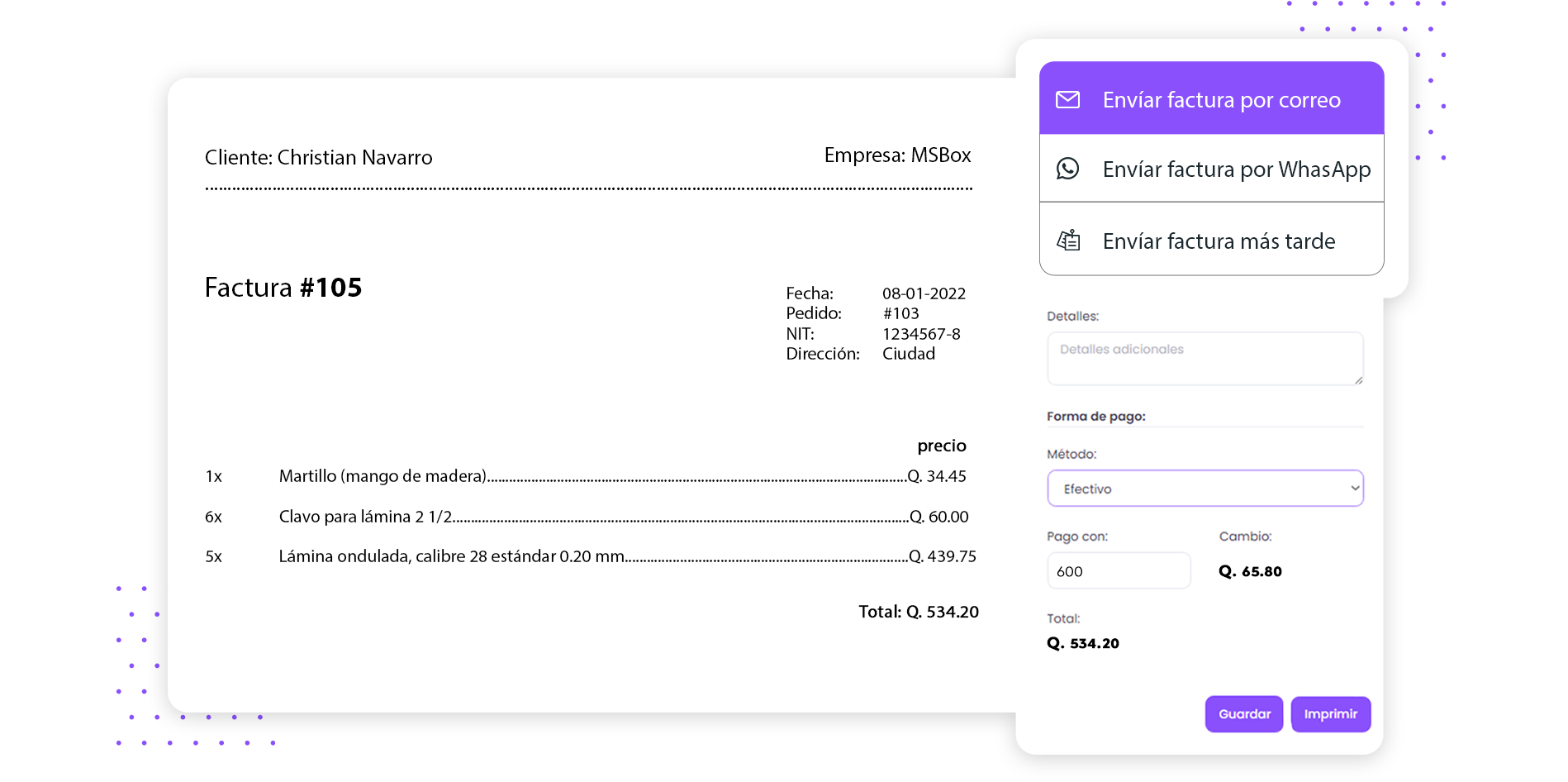Choose "Envíar factura por WhasApp" option

point(1236,169)
